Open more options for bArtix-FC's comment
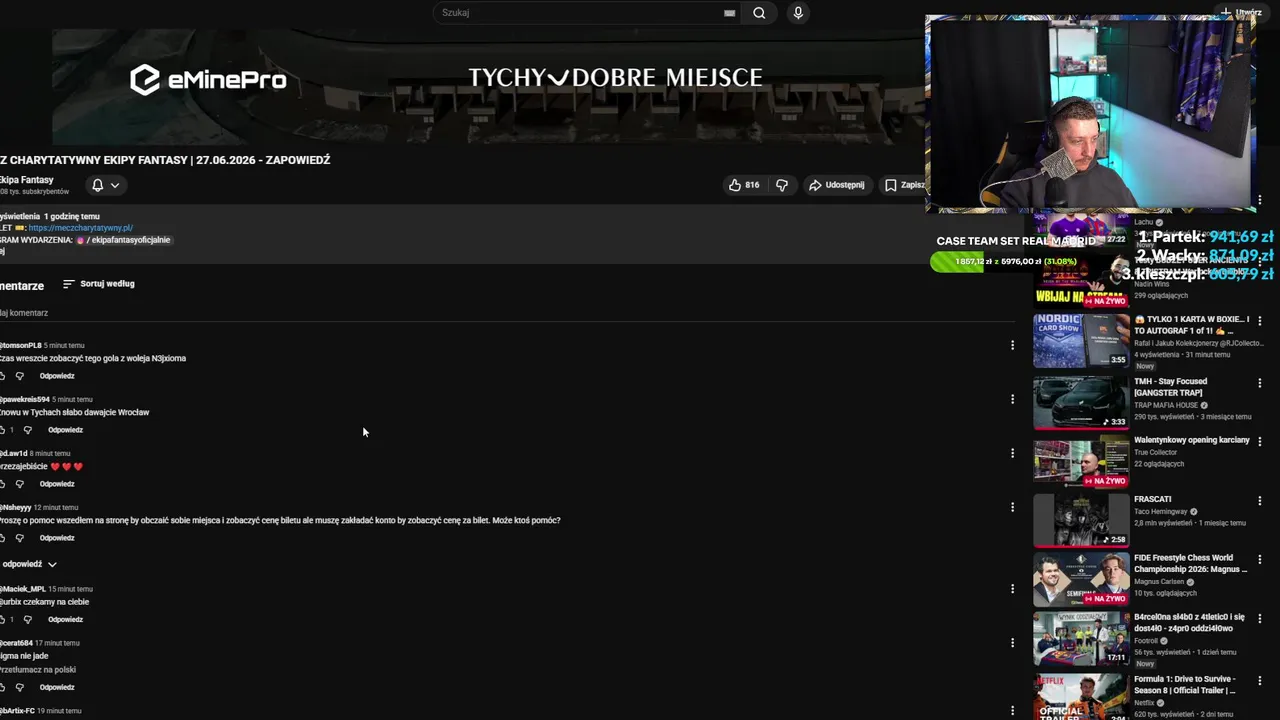 coord(1012,711)
